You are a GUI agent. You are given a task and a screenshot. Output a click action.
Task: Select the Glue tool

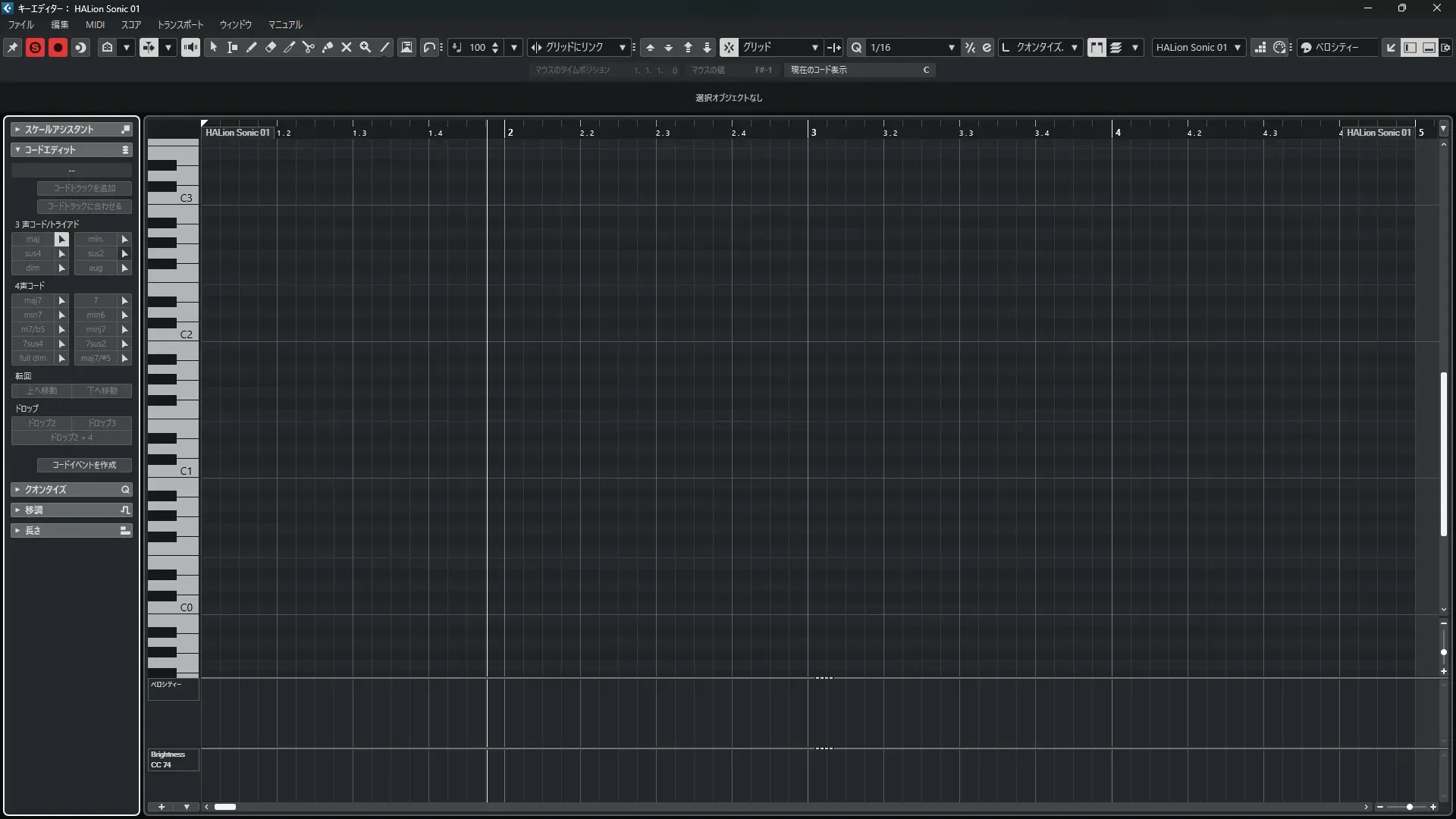(x=328, y=47)
